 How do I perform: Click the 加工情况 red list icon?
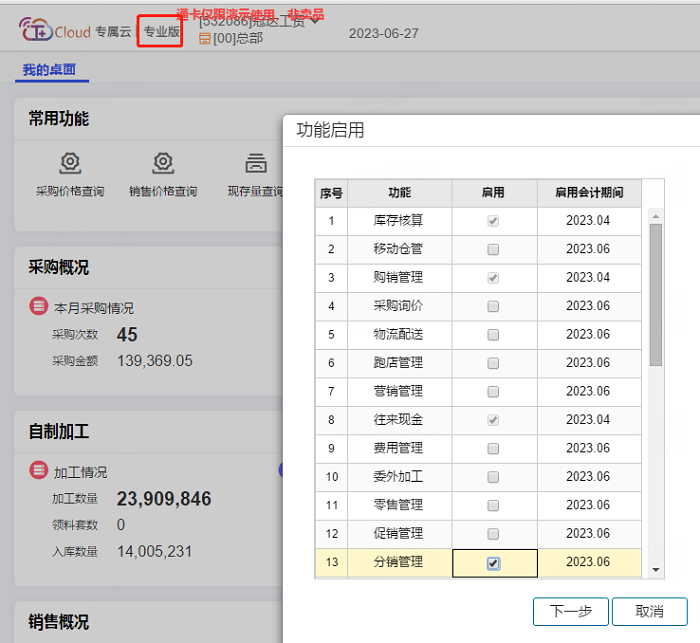coord(39,470)
